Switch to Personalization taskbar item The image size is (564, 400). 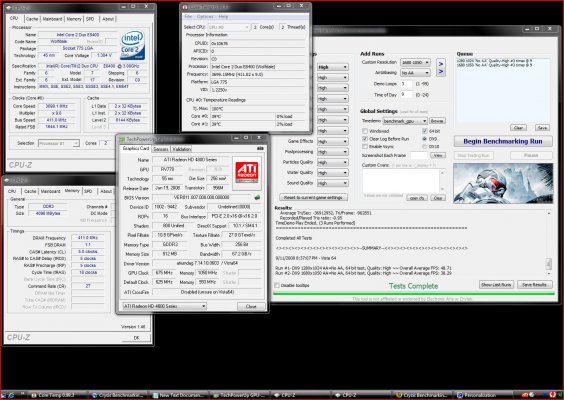483,395
